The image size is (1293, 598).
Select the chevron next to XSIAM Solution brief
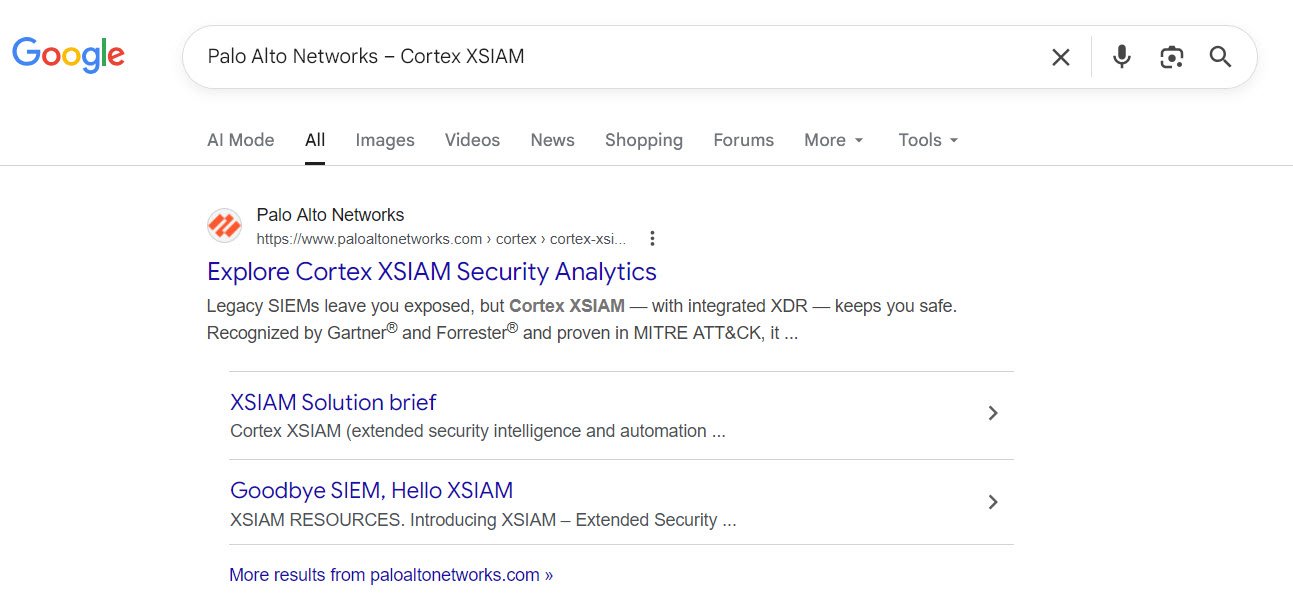click(992, 412)
